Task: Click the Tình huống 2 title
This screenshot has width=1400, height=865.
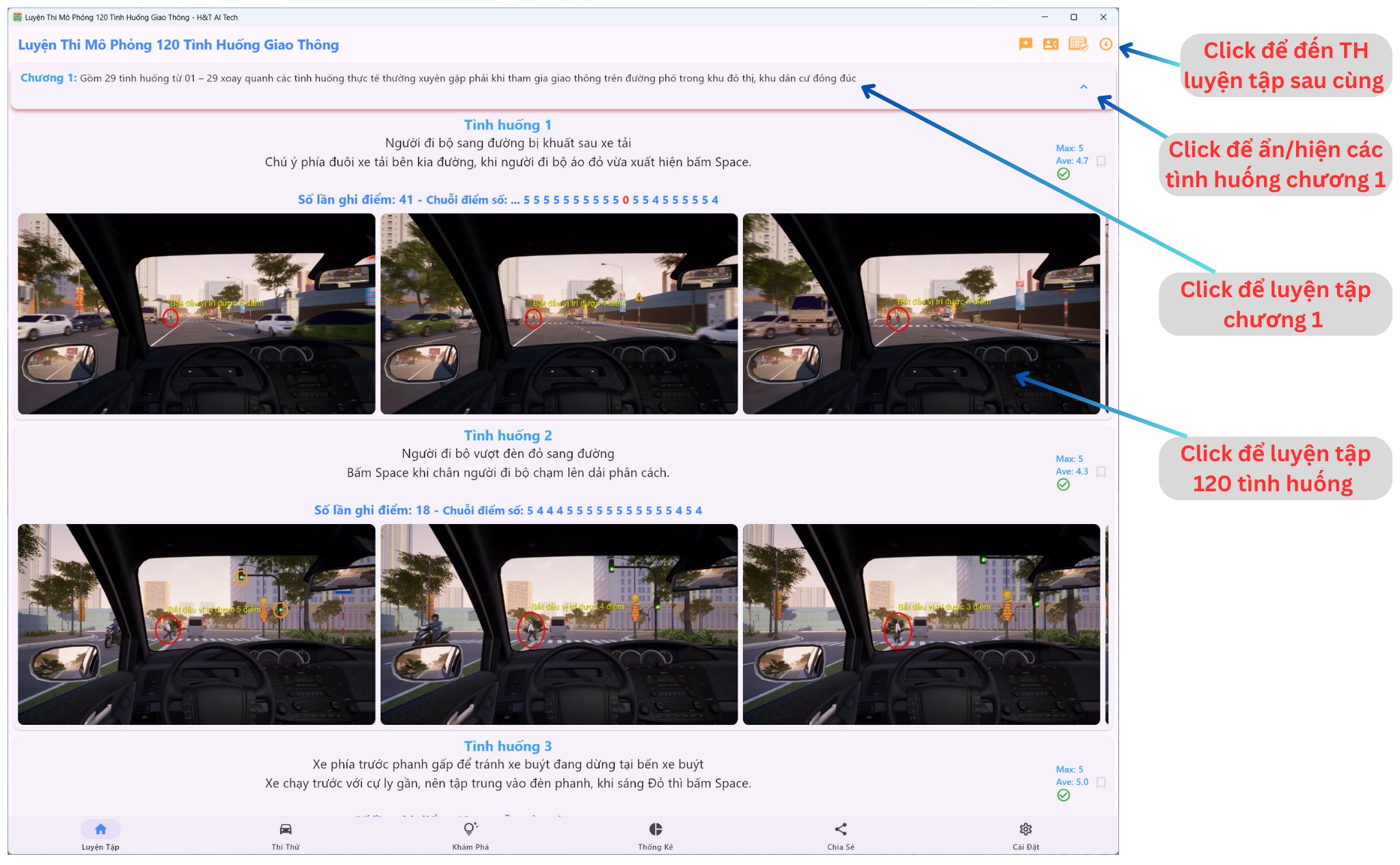Action: [508, 436]
